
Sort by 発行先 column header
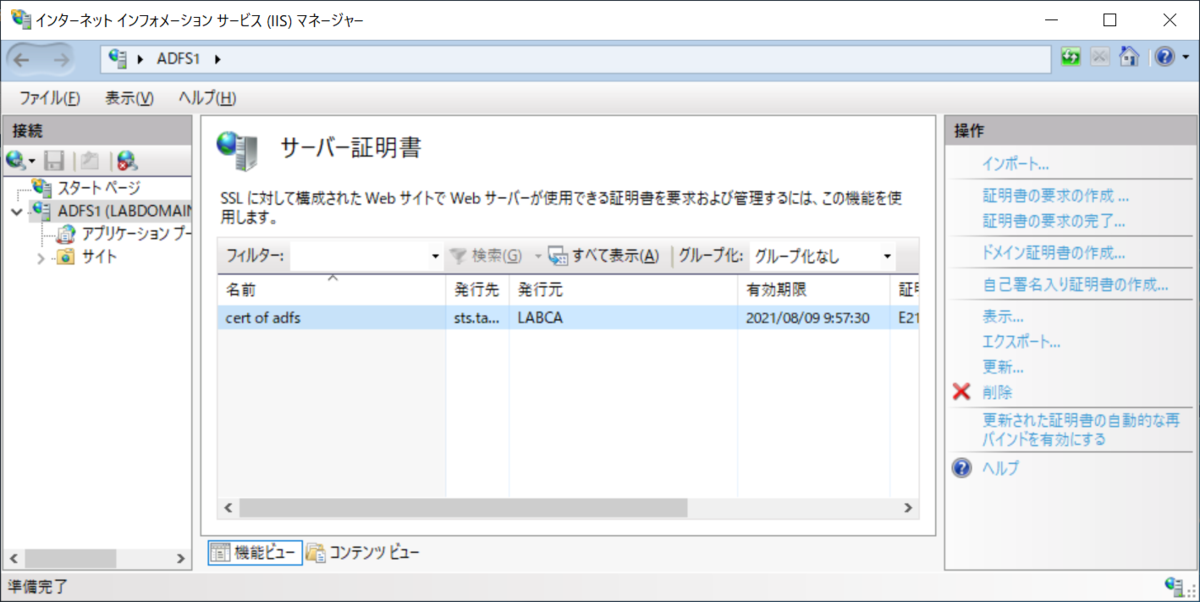[477, 290]
